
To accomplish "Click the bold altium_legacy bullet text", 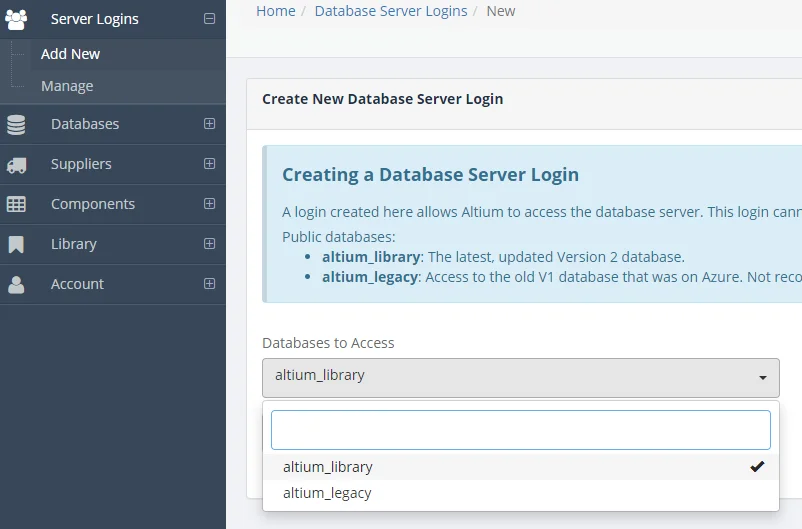I will [x=370, y=277].
